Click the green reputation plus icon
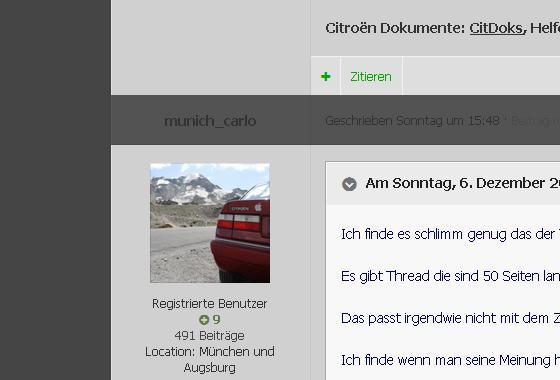This screenshot has width=560, height=380. tap(204, 320)
